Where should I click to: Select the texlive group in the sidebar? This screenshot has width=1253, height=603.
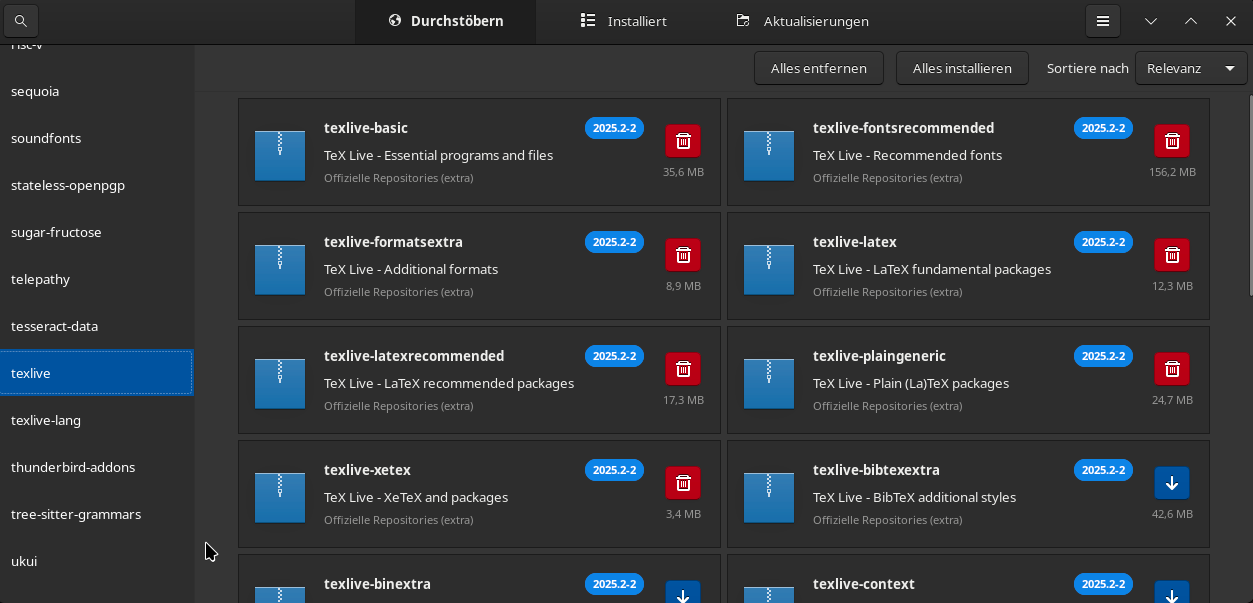coord(96,373)
